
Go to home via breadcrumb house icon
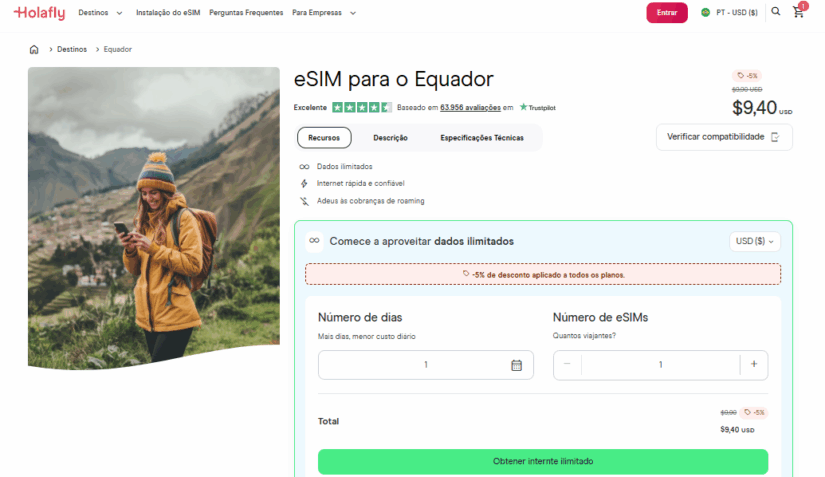(34, 49)
